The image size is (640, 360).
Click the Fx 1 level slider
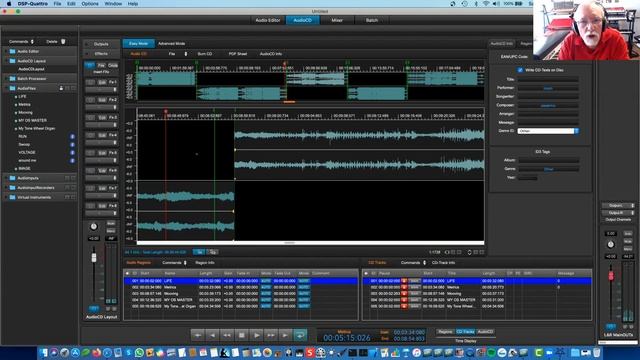[101, 89]
